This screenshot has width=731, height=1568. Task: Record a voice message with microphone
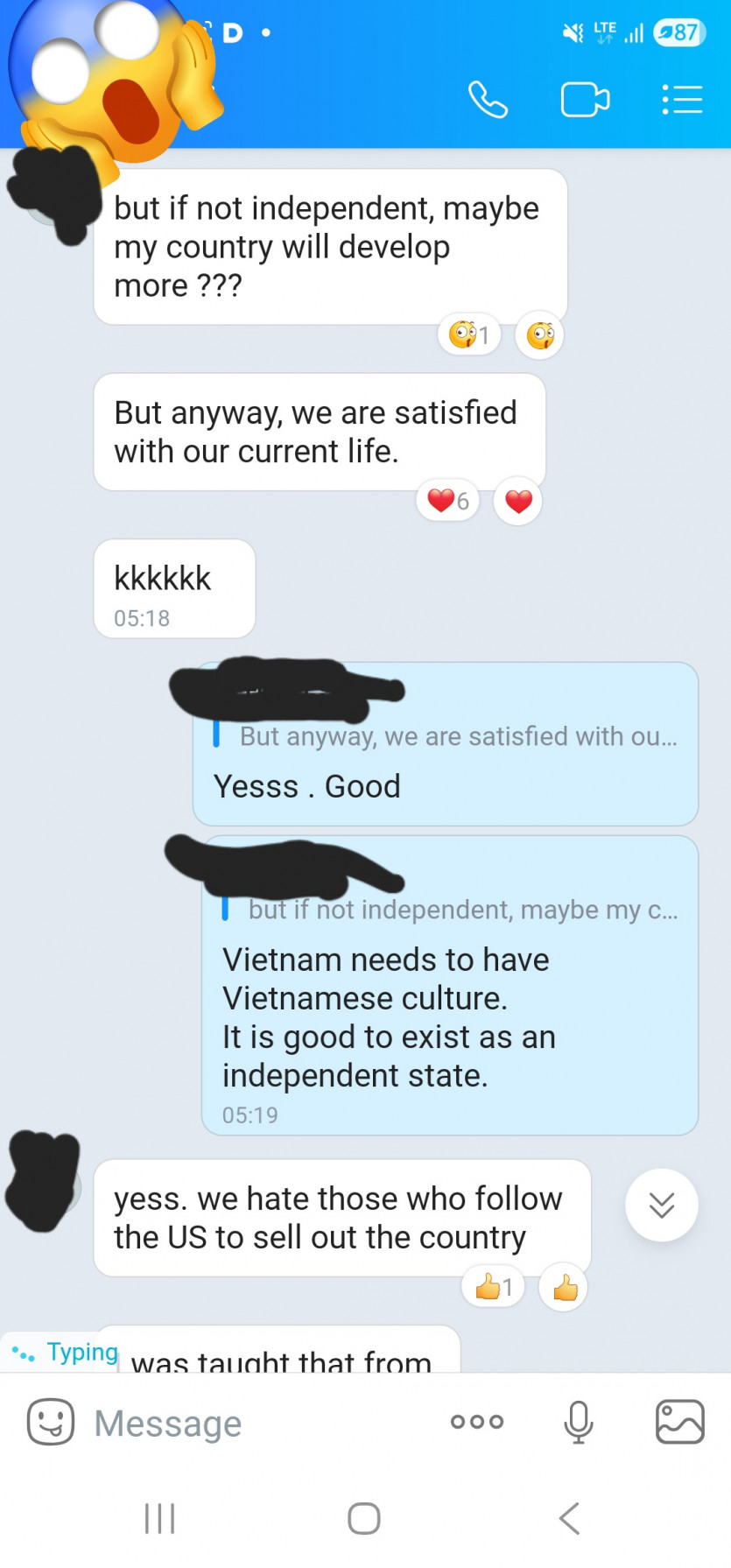pos(578,1422)
